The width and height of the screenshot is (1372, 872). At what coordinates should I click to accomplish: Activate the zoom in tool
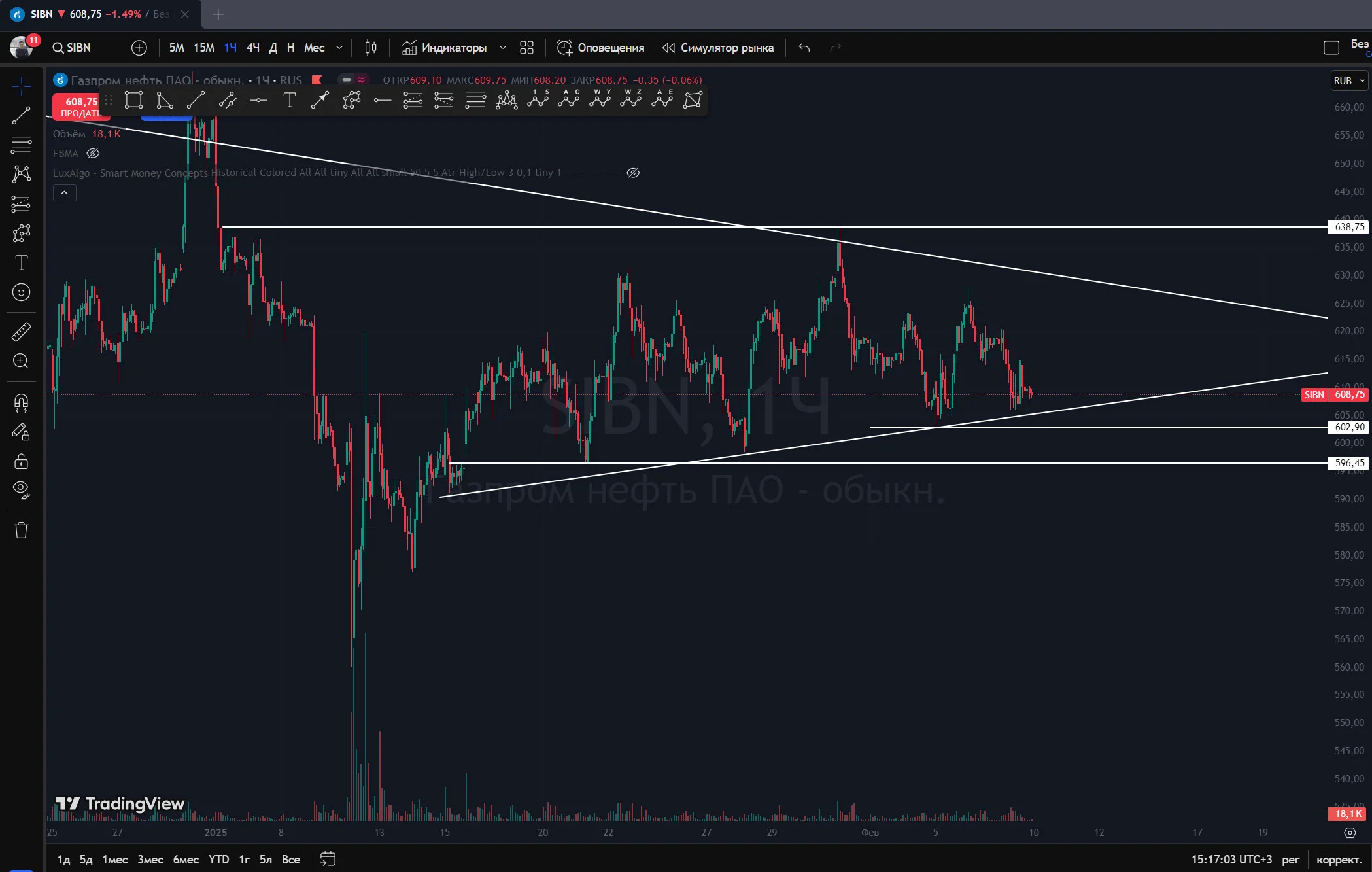21,361
